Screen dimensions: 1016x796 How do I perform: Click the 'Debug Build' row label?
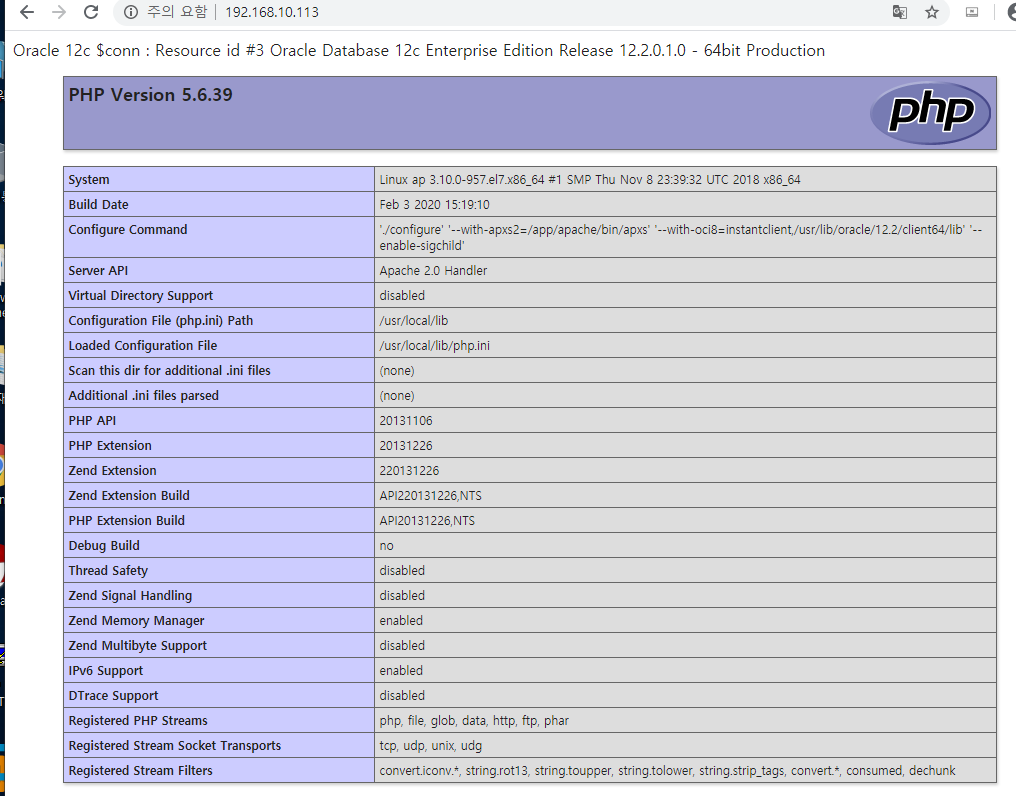[x=104, y=546]
